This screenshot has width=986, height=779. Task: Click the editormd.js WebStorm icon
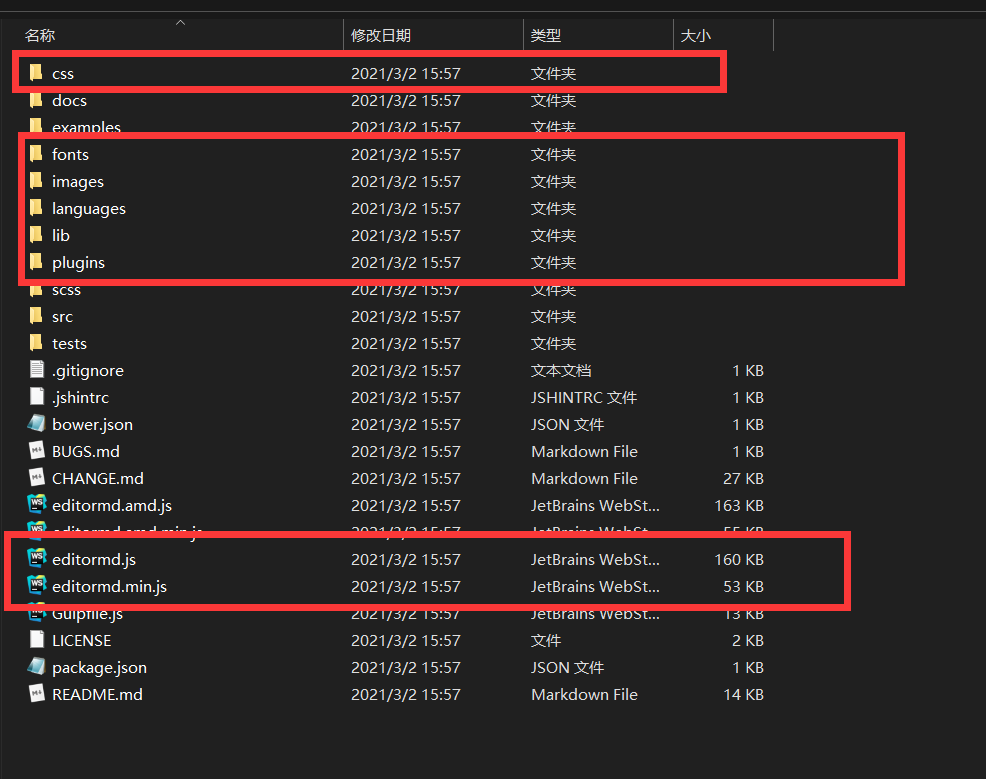click(x=36, y=559)
